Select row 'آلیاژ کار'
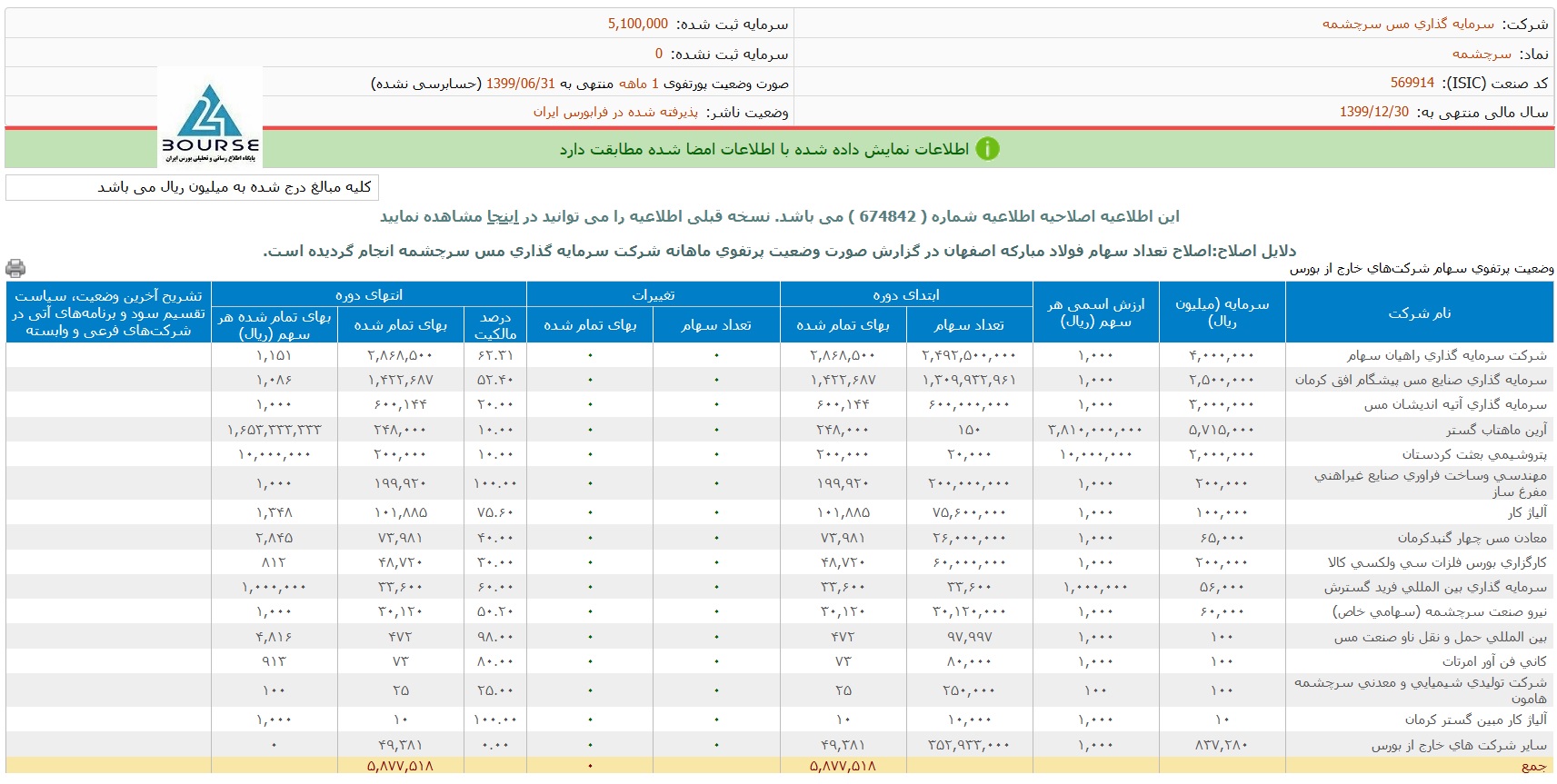1557x784 pixels. click(779, 512)
